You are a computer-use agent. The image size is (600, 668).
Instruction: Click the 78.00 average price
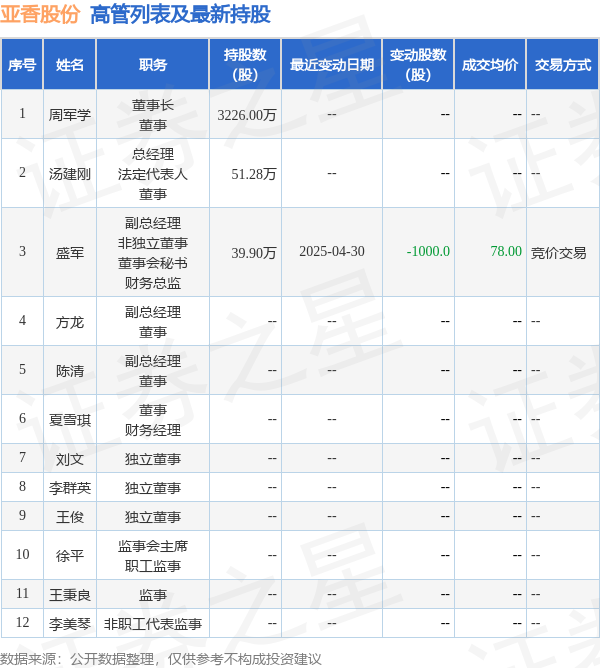click(506, 251)
